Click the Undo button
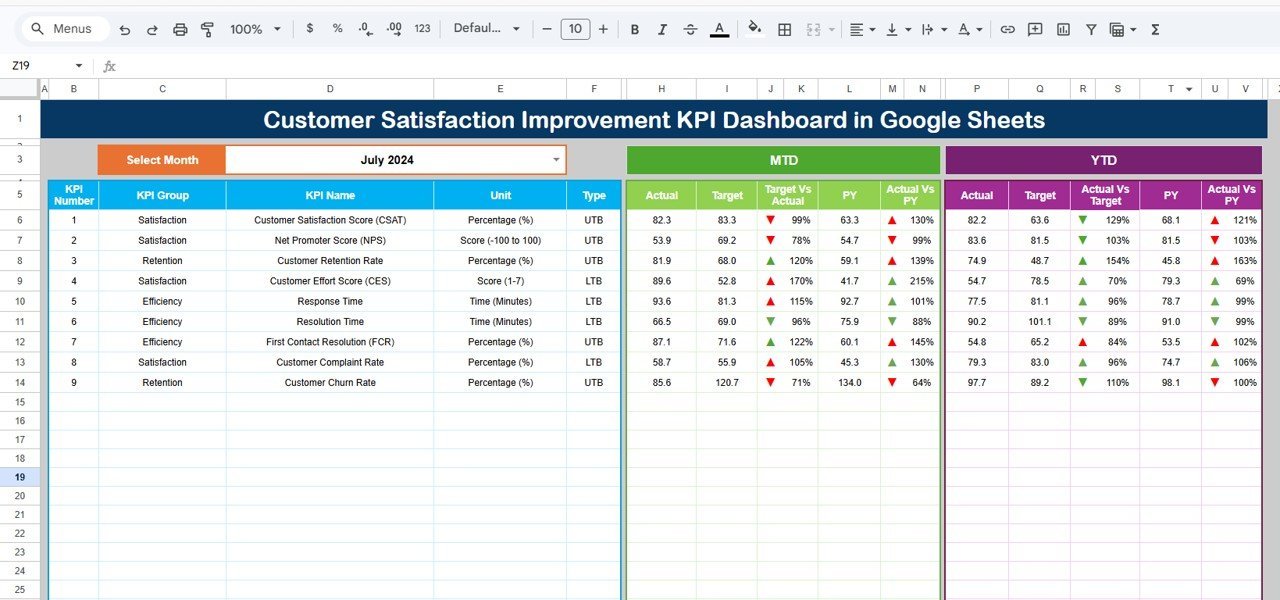This screenshot has width=1280, height=600. [124, 29]
